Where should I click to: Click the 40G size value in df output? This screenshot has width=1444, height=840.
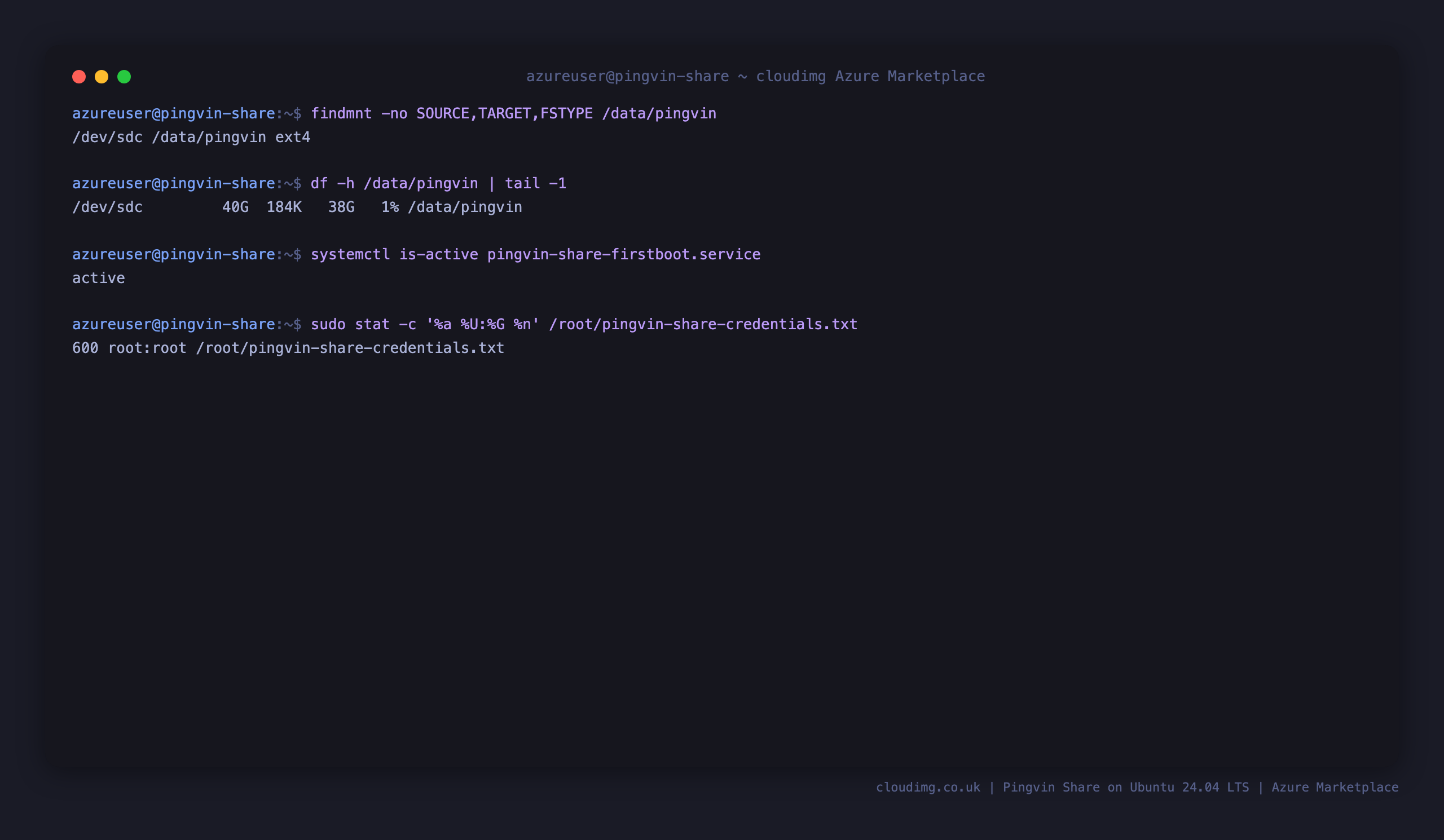pos(236,207)
